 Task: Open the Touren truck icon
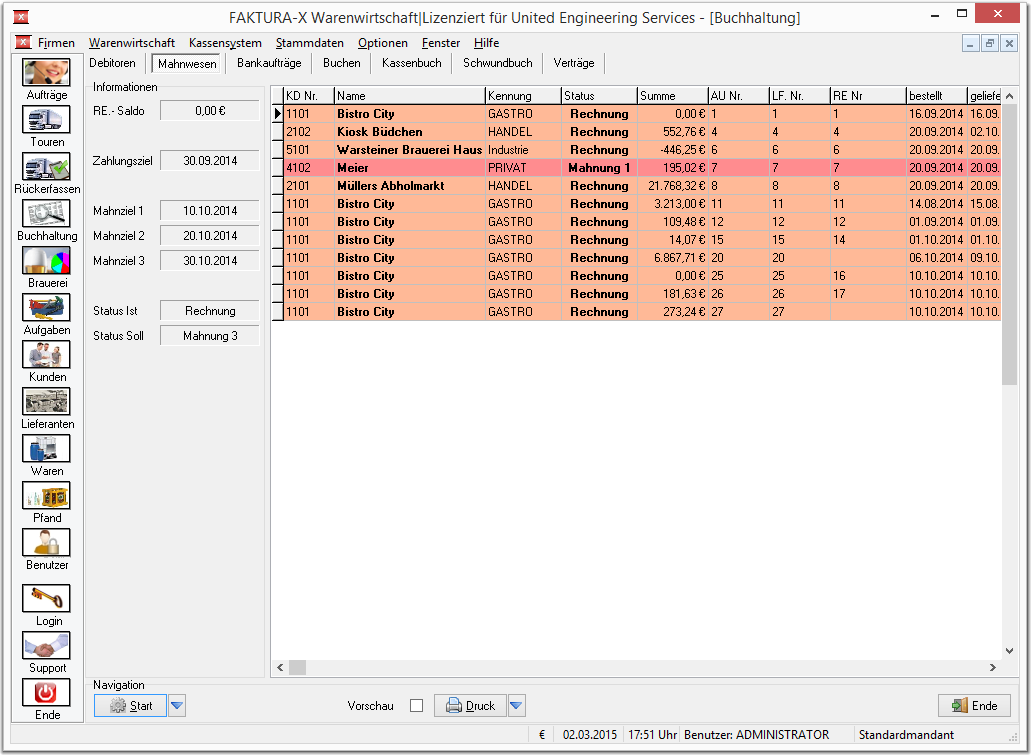pos(46,120)
